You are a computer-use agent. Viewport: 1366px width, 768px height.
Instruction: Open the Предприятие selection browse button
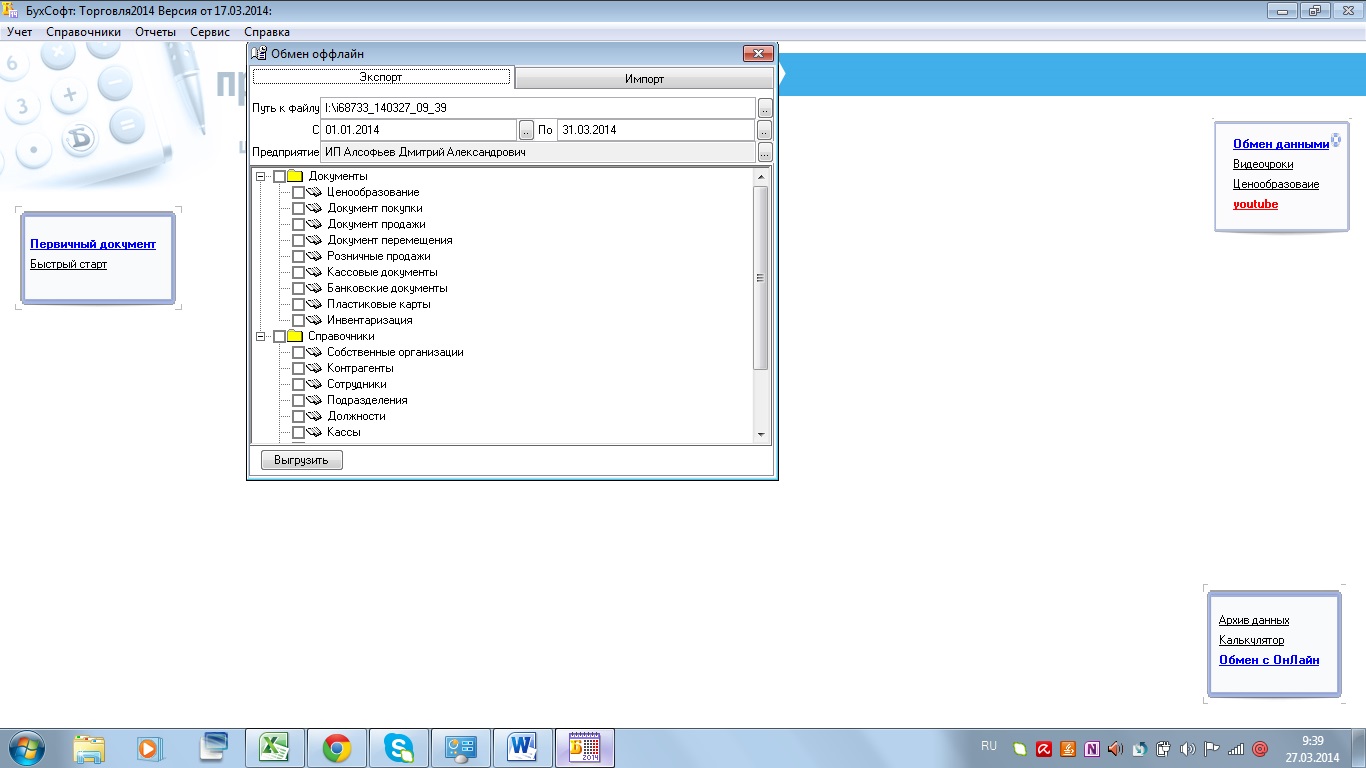(x=765, y=154)
